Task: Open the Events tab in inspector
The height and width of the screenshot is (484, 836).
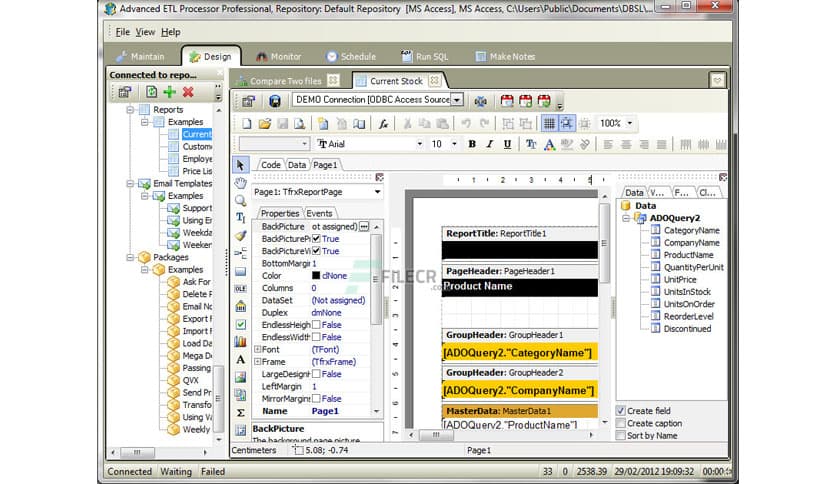Action: tap(319, 213)
